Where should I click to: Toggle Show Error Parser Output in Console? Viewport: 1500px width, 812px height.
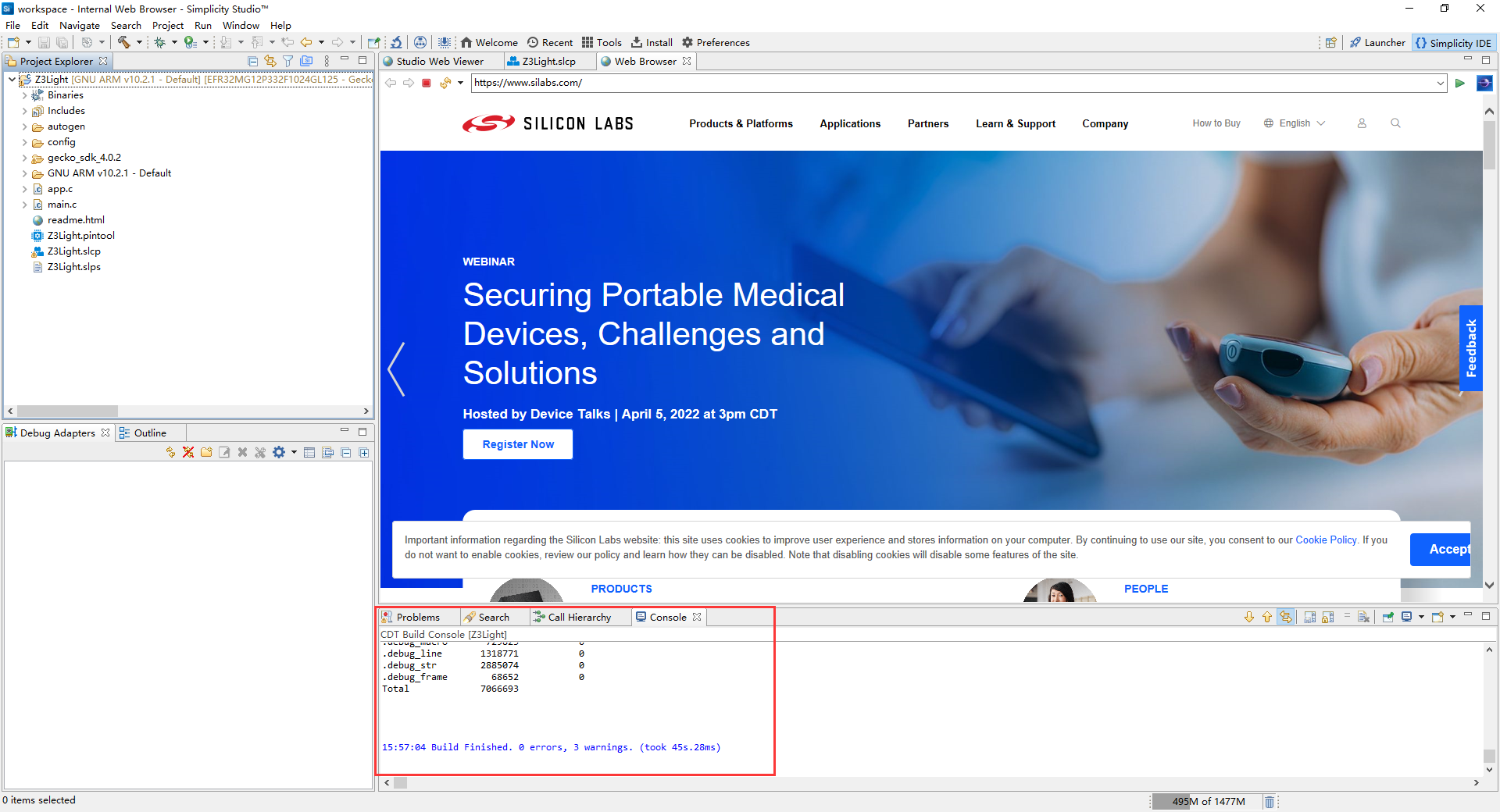pos(1286,617)
